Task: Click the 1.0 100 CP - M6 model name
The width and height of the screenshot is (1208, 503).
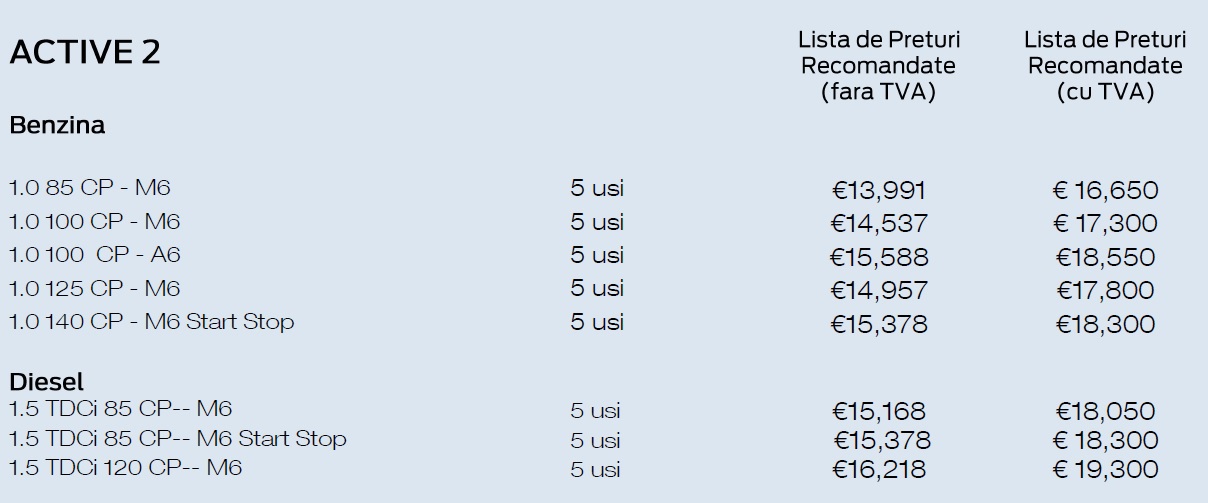Action: point(94,221)
